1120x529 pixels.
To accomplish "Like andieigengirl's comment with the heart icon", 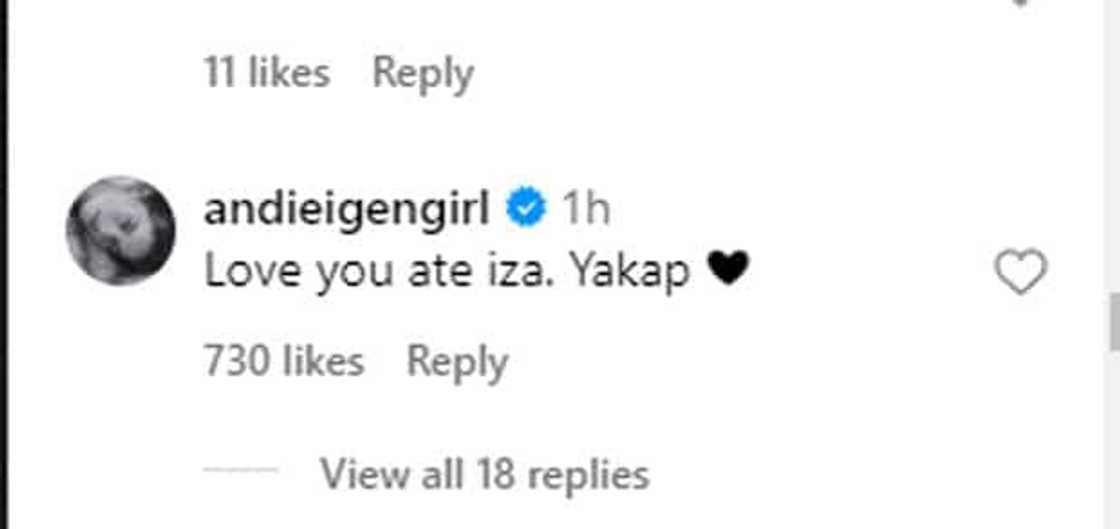I will (x=1020, y=272).
